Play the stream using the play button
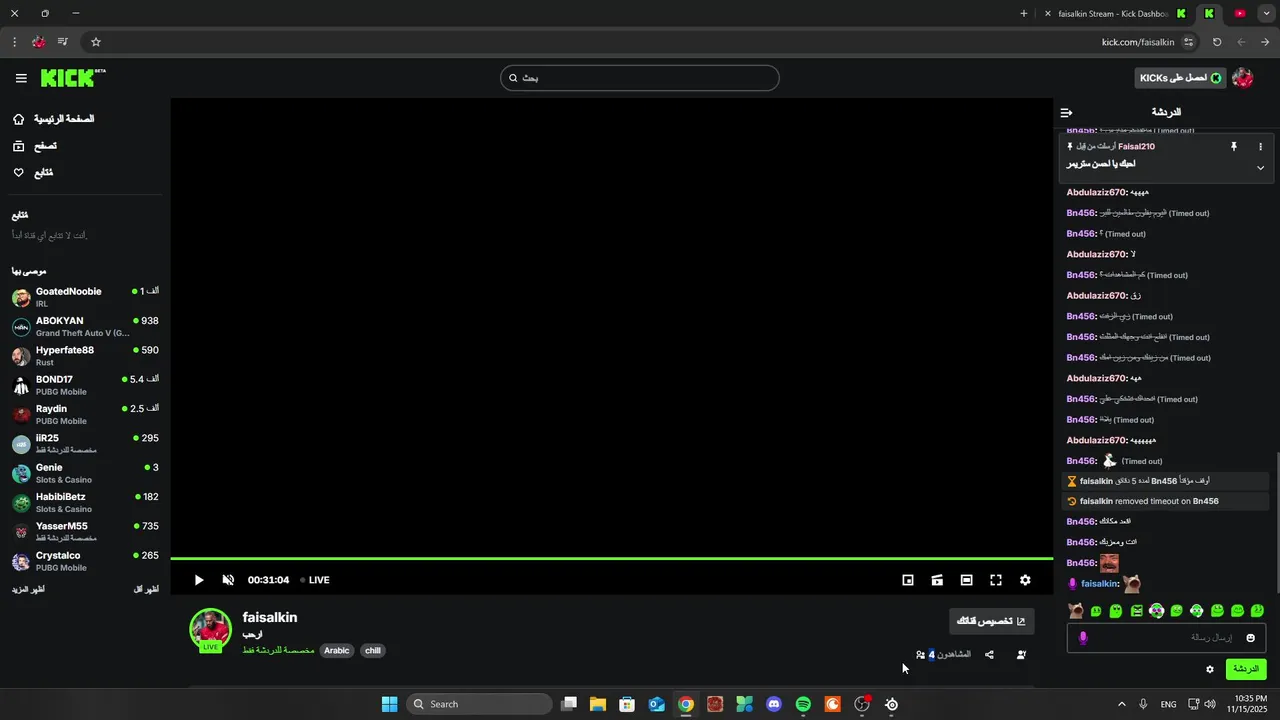Viewport: 1280px width, 720px height. click(199, 580)
